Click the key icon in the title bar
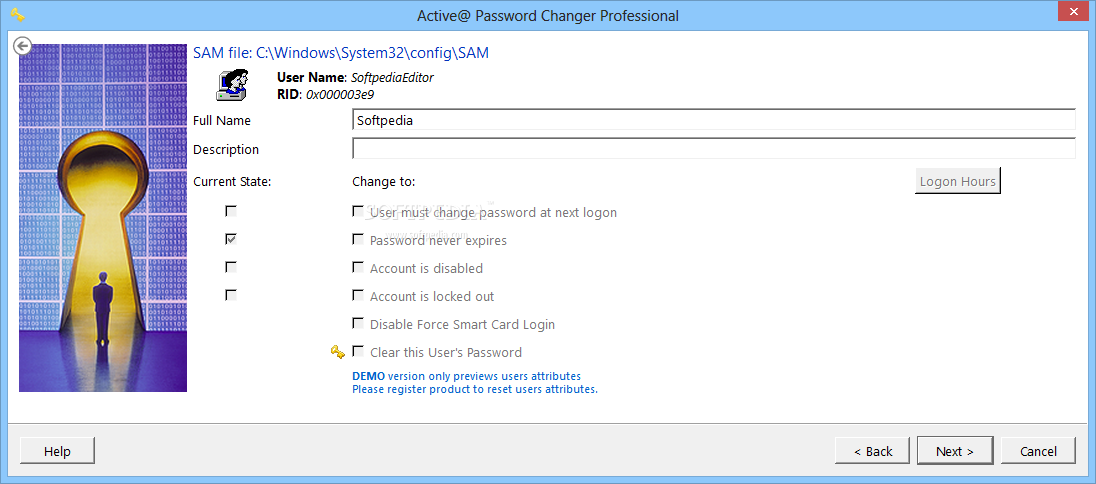This screenshot has height=484, width=1096. click(x=18, y=15)
